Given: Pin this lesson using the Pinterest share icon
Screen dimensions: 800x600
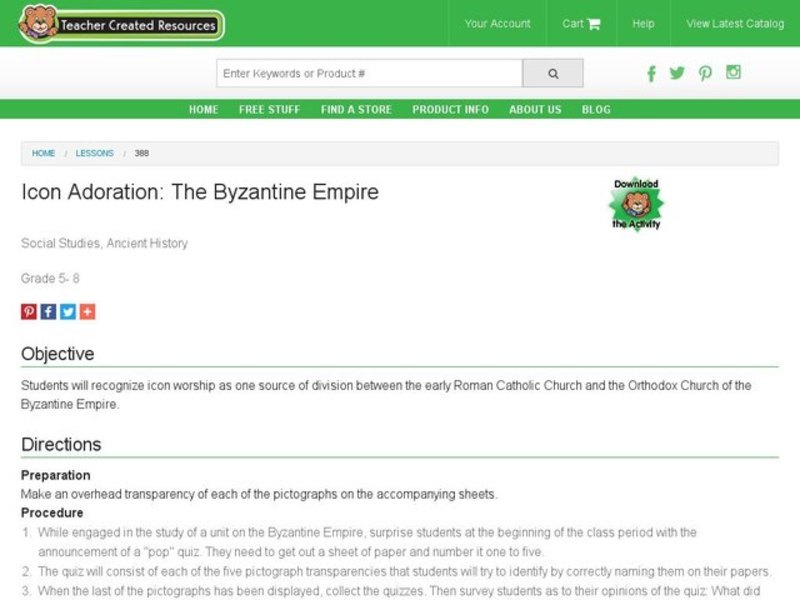Looking at the screenshot, I should tap(27, 311).
